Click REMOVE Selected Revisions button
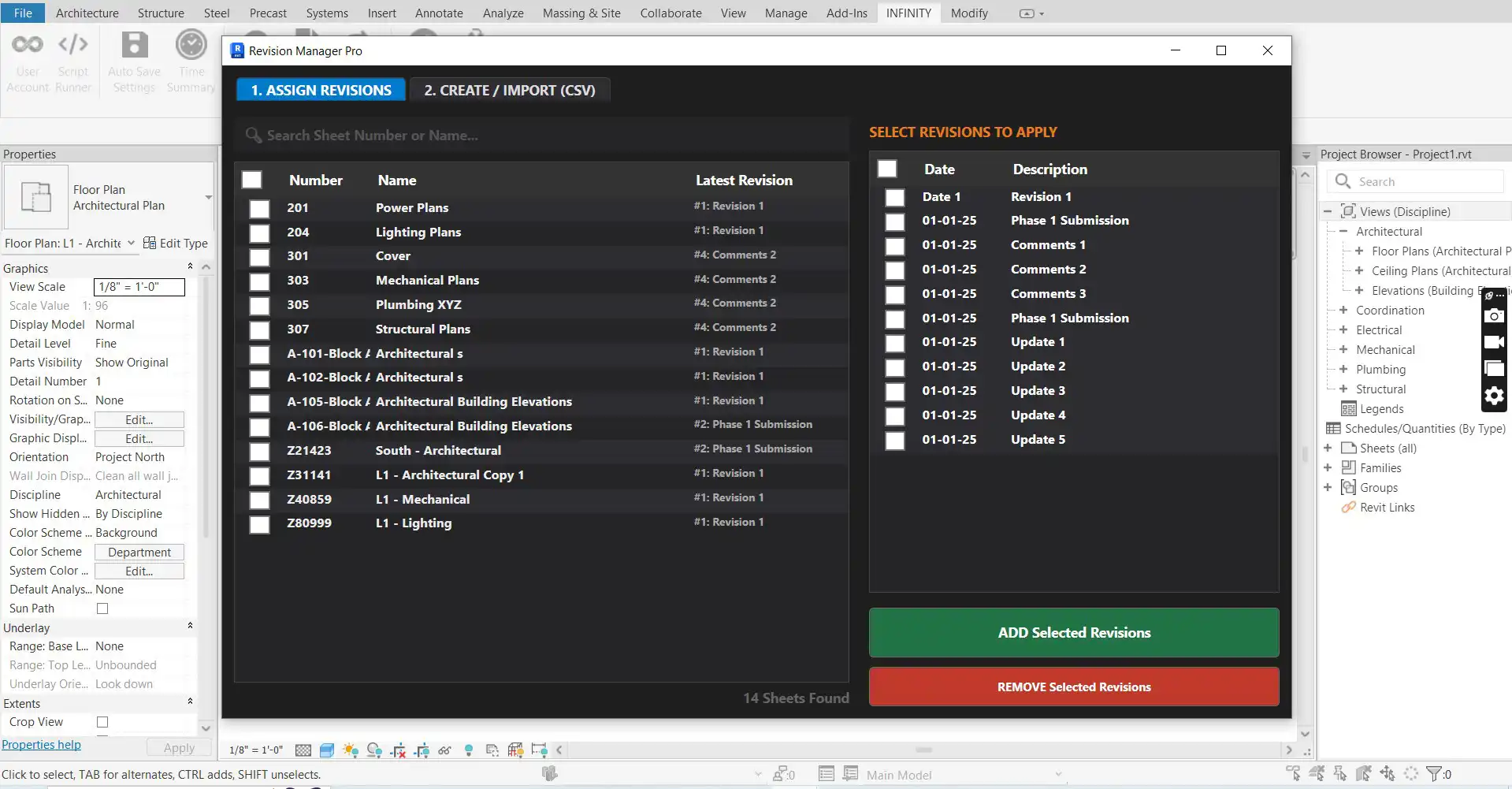1512x789 pixels. pos(1073,687)
